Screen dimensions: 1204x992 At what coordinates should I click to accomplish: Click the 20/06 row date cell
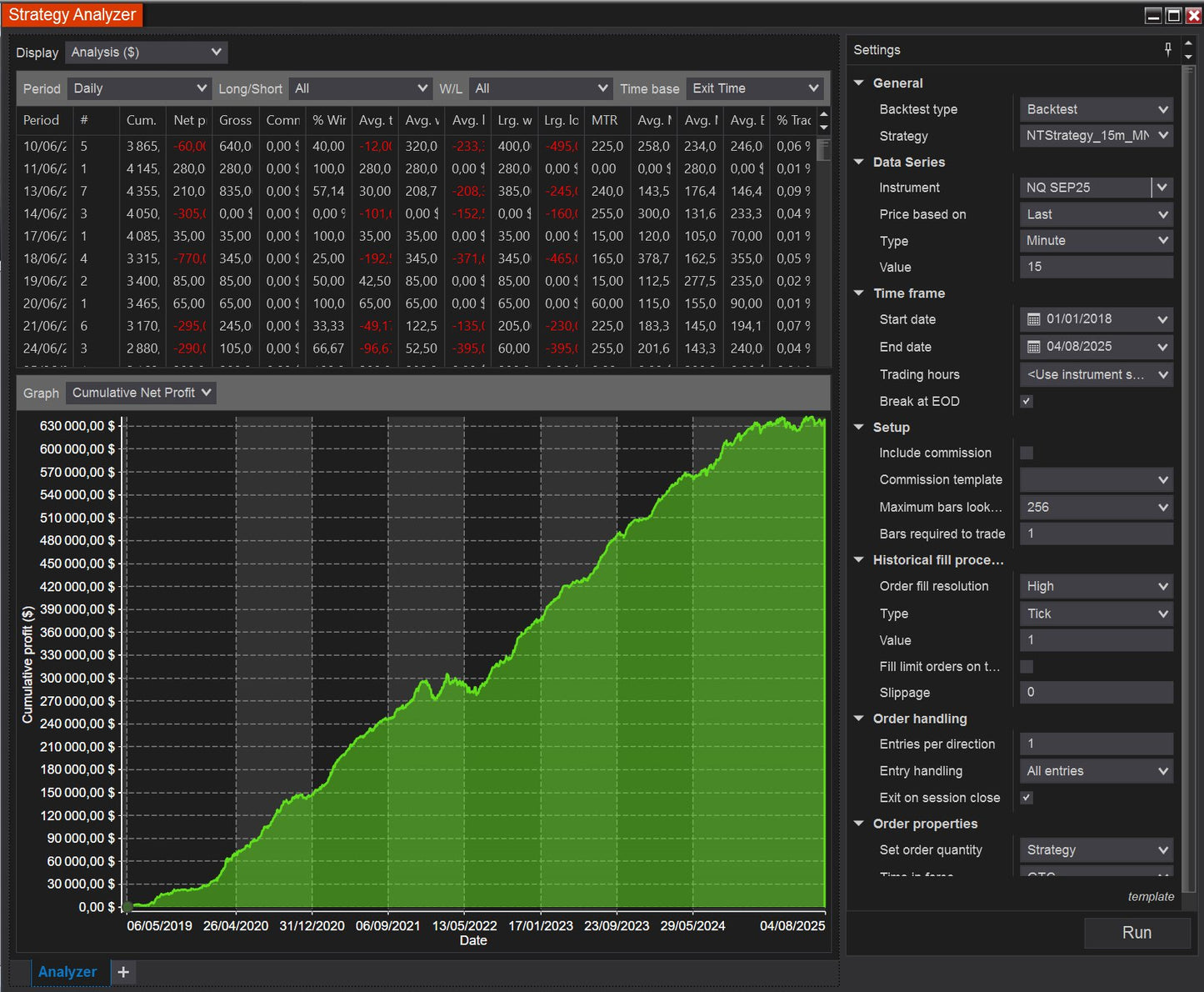coord(45,303)
